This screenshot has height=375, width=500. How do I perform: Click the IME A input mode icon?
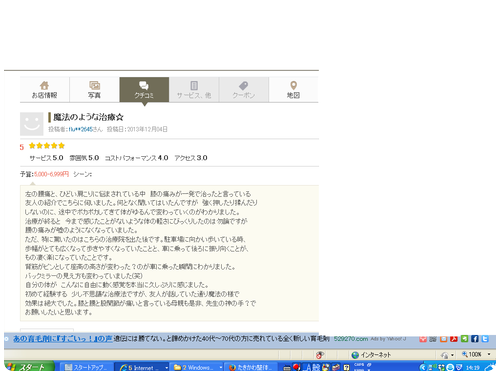point(308,367)
